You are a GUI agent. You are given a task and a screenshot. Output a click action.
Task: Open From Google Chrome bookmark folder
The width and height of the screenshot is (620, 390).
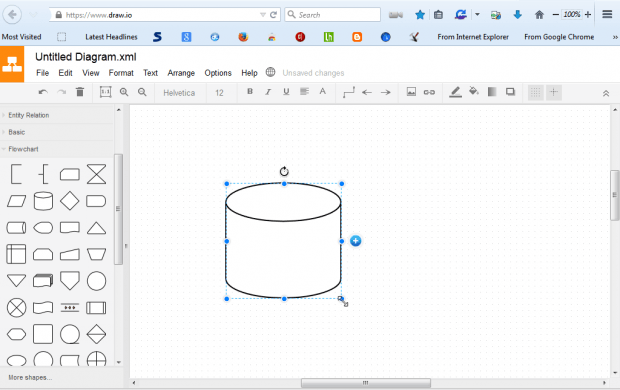coord(559,37)
